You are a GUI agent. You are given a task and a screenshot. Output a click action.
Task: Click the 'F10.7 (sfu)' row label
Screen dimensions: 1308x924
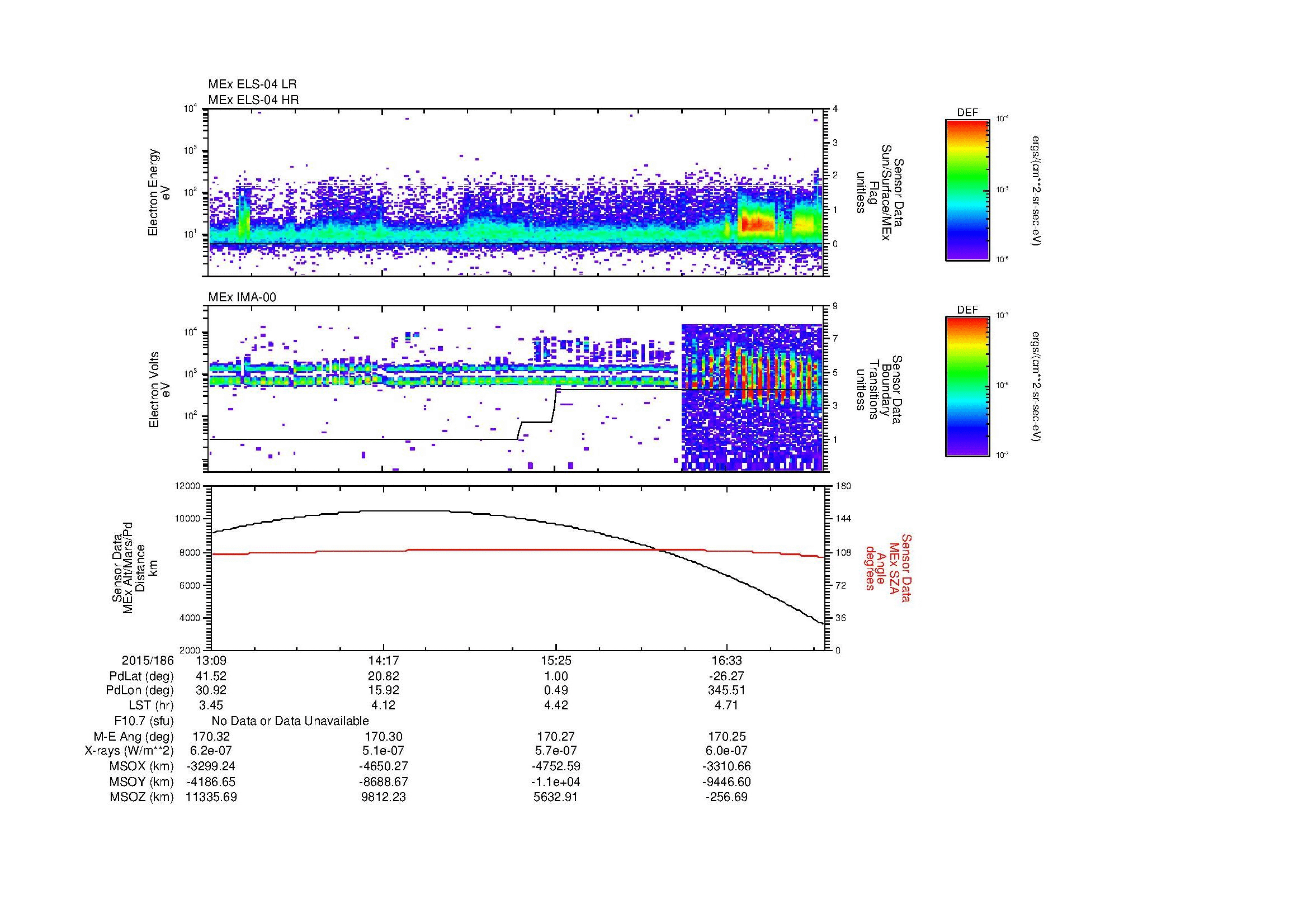pyautogui.click(x=144, y=721)
